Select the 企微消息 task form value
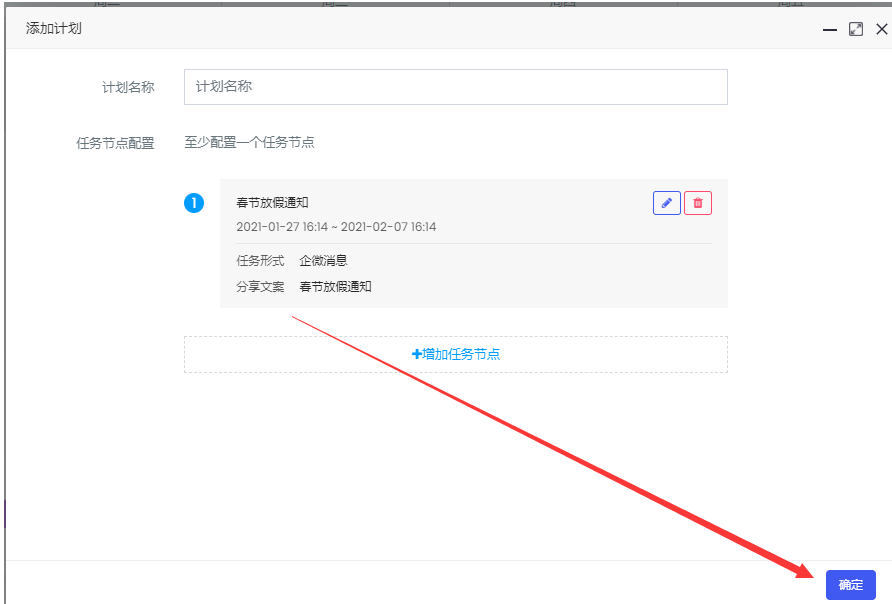Image resolution: width=892 pixels, height=604 pixels. pyautogui.click(x=323, y=260)
